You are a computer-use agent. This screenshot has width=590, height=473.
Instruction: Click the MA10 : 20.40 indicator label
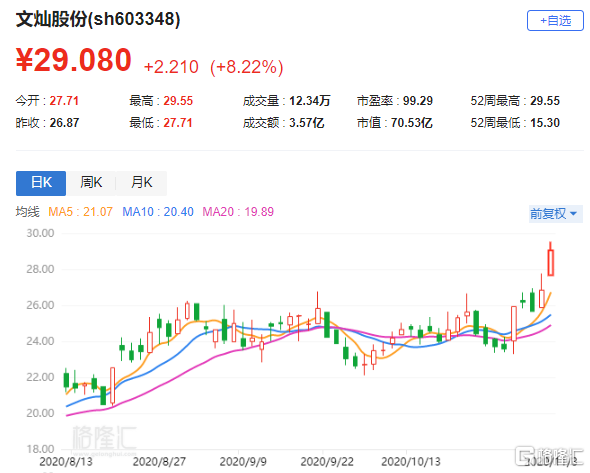(158, 212)
